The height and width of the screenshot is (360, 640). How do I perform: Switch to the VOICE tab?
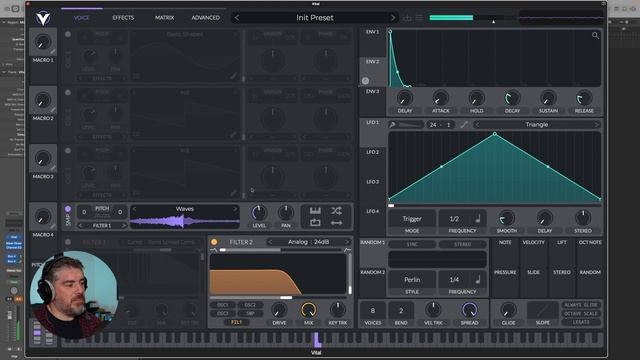[82, 18]
